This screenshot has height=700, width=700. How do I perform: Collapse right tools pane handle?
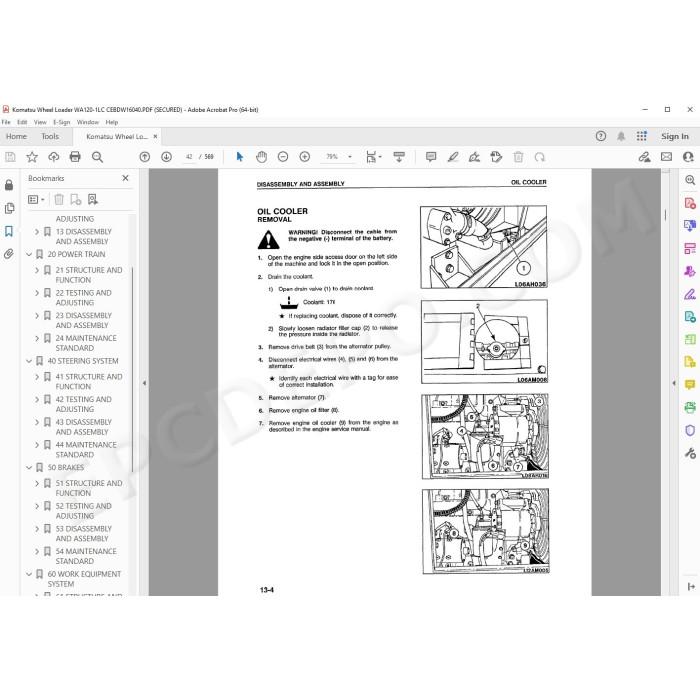click(674, 383)
